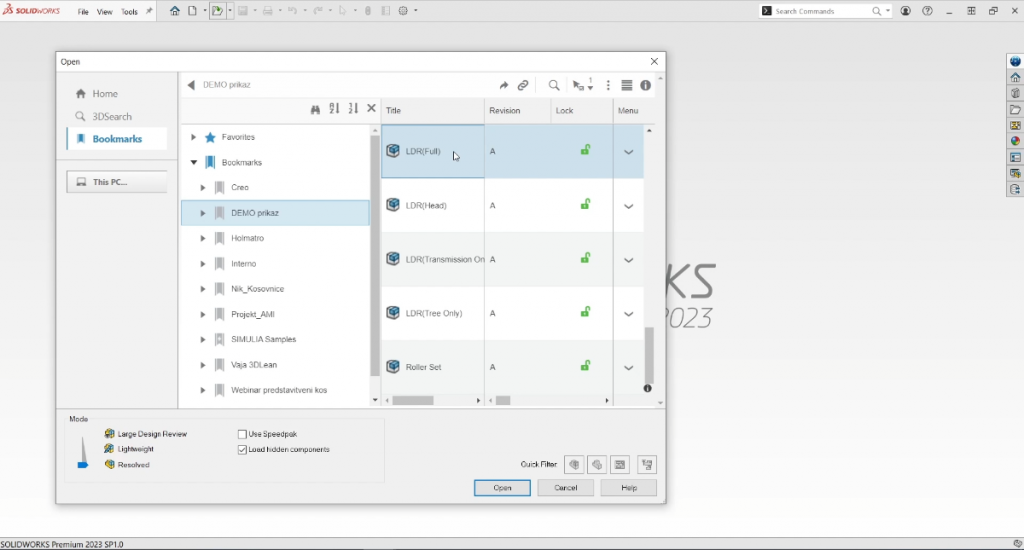Click the magnifier search icon in dialog toolbar
This screenshot has height=550, width=1024.
point(554,86)
